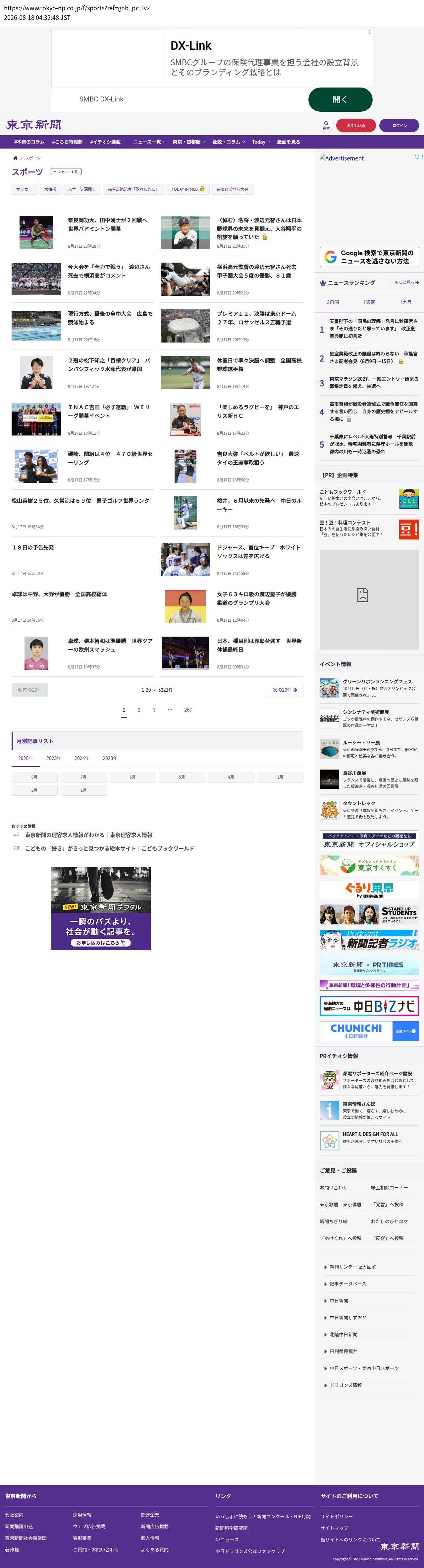Select the 大相撲 category tag
This screenshot has height=1568, width=424.
coord(50,189)
